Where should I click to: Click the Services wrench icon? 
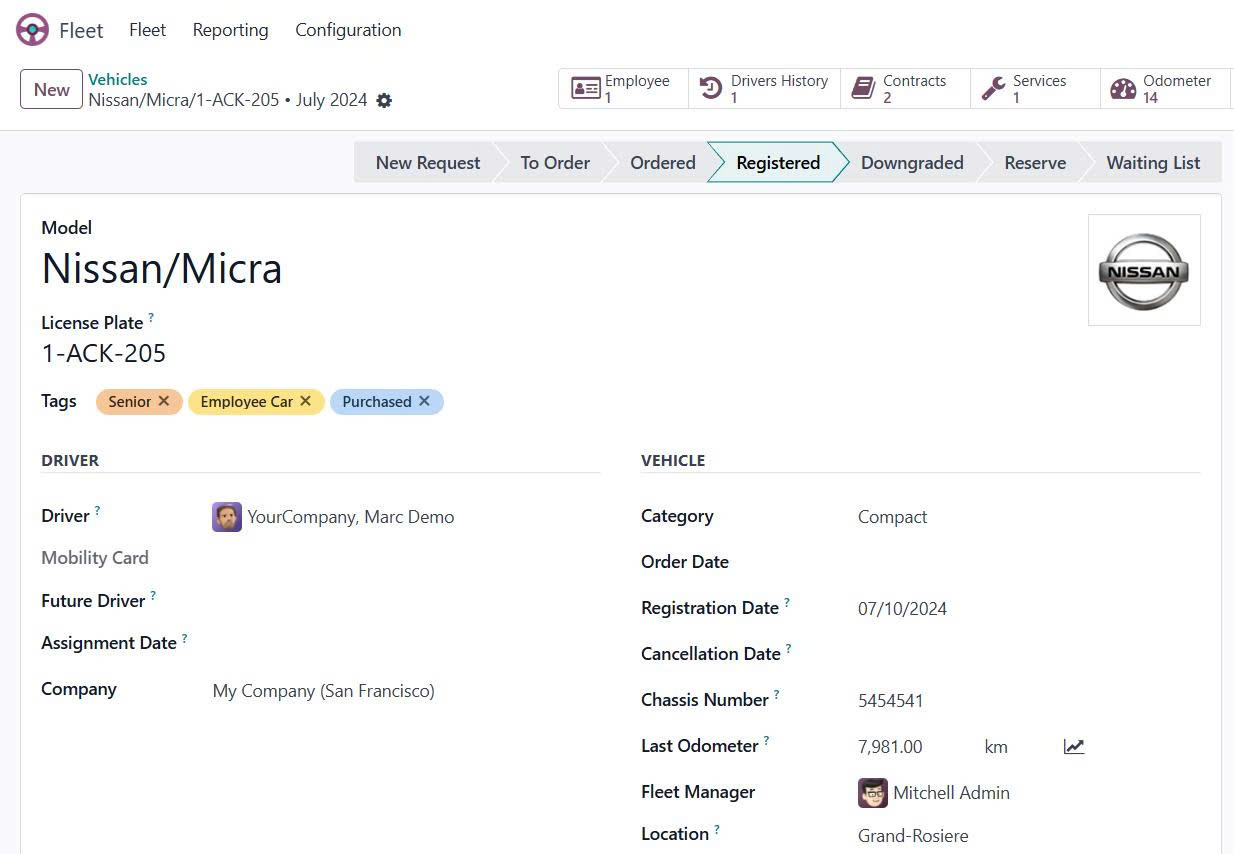pyautogui.click(x=993, y=89)
